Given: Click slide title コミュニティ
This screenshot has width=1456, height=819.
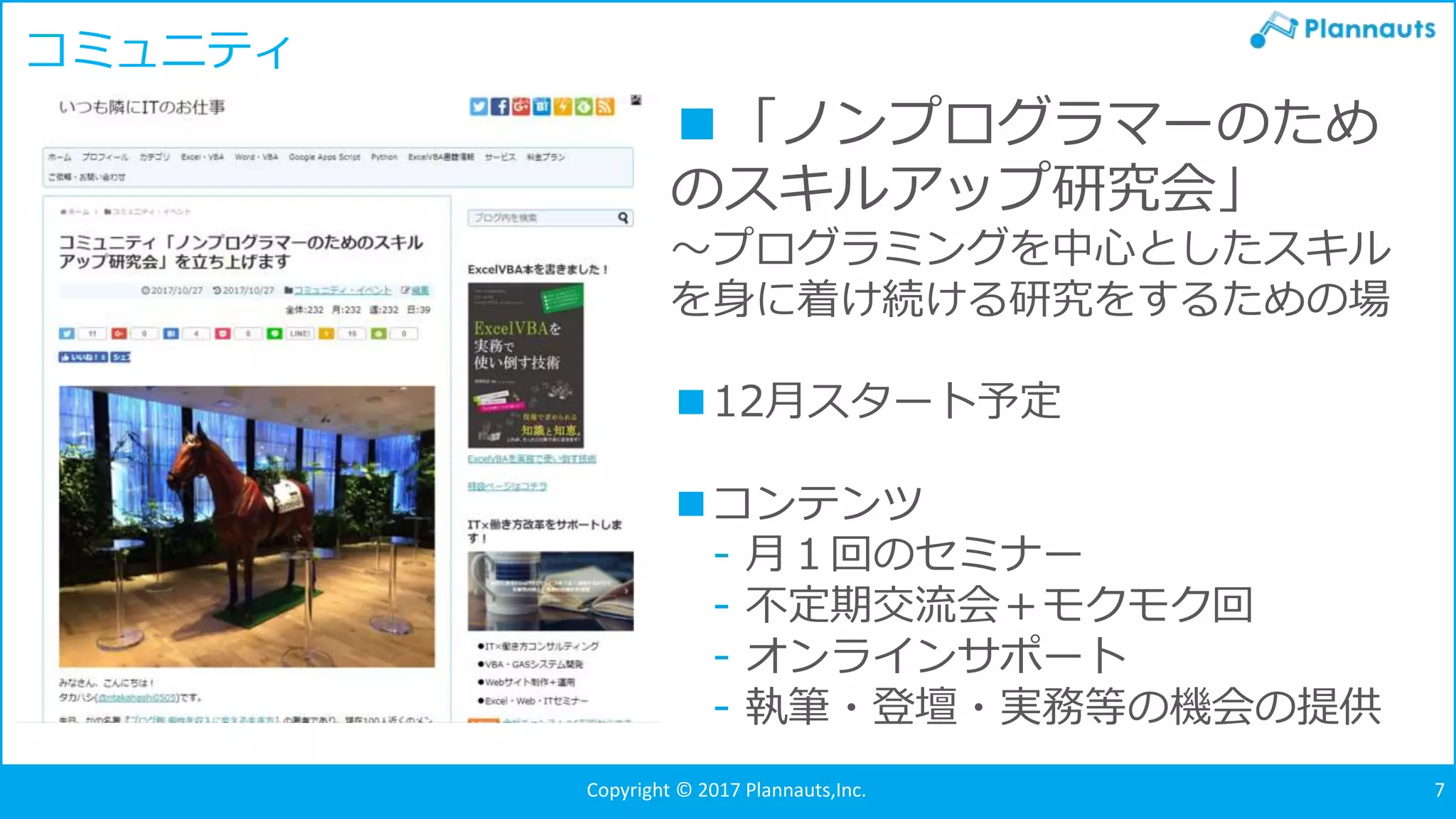Looking at the screenshot, I should click(159, 51).
